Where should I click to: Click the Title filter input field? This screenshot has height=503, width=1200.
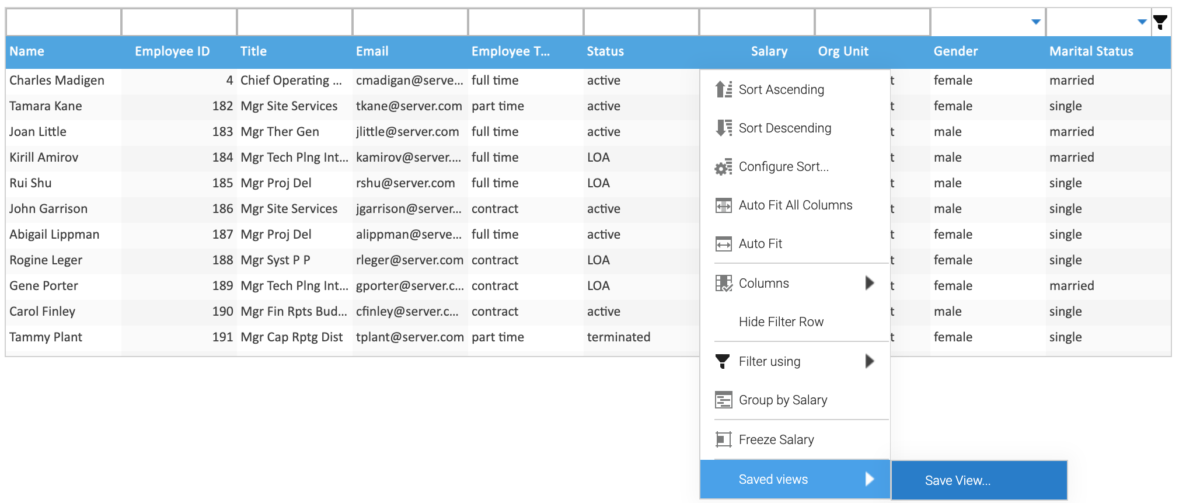click(x=294, y=22)
